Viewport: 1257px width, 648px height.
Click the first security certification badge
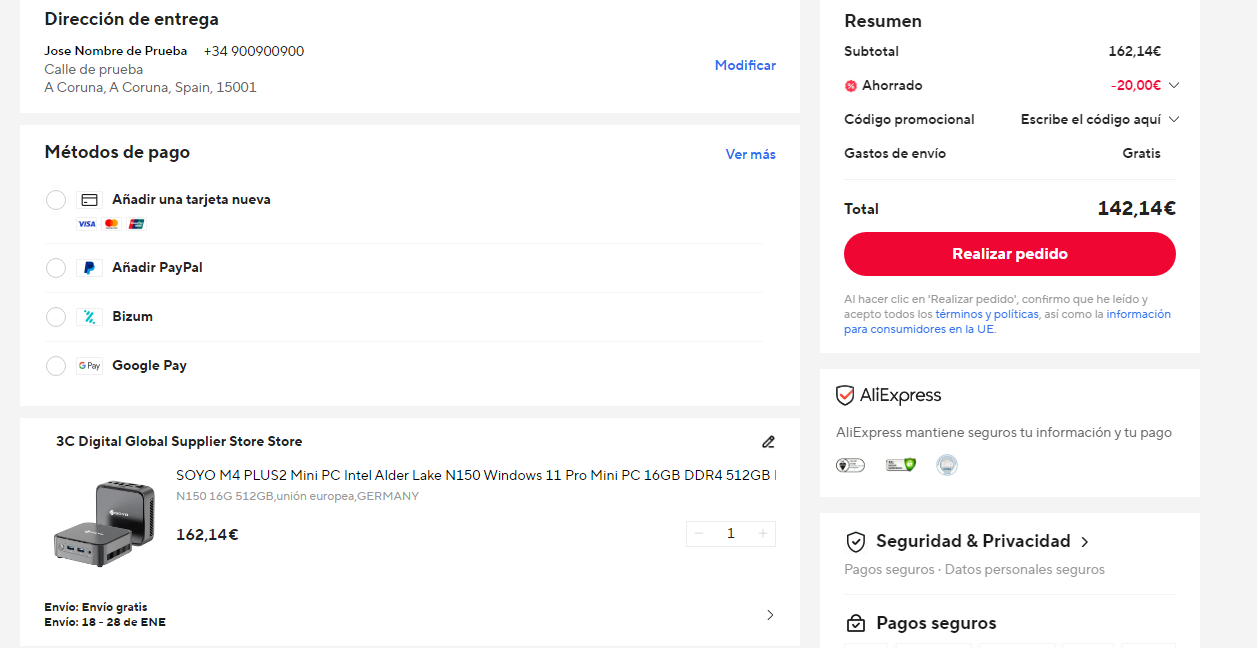850,465
